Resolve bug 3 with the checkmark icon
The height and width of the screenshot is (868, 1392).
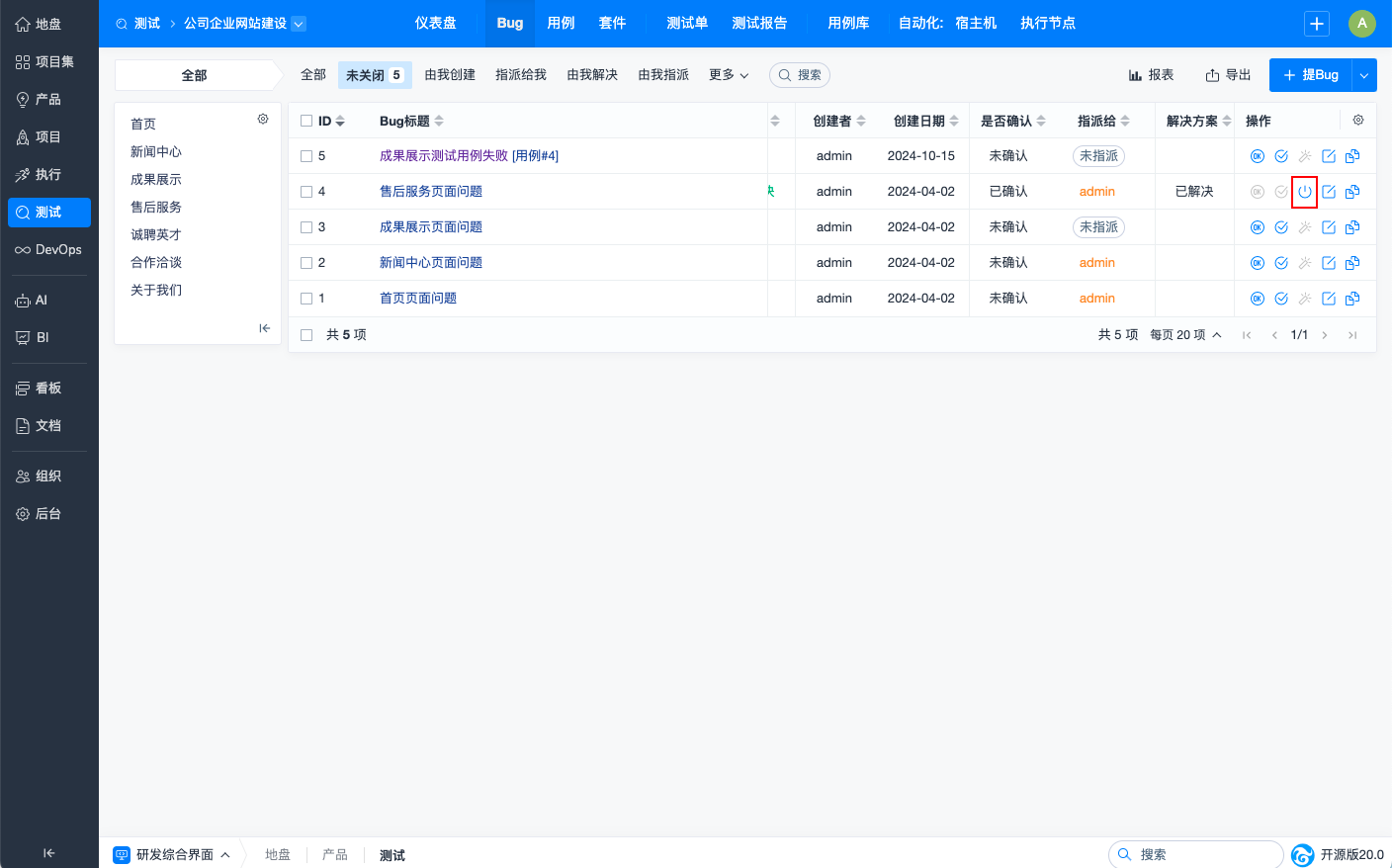pyautogui.click(x=1281, y=227)
